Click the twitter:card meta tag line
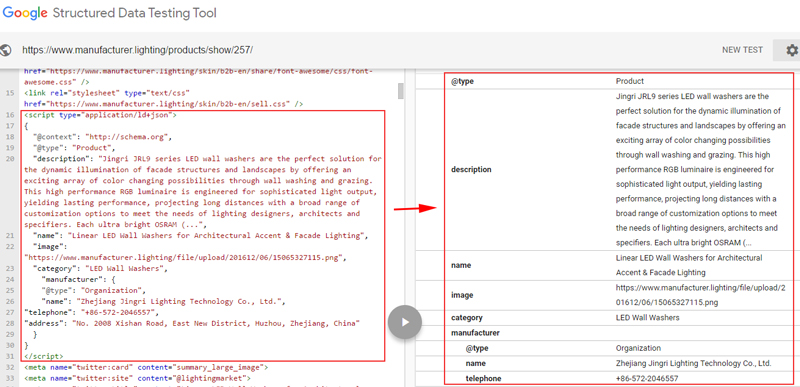This screenshot has height=387, width=800. coord(145,367)
